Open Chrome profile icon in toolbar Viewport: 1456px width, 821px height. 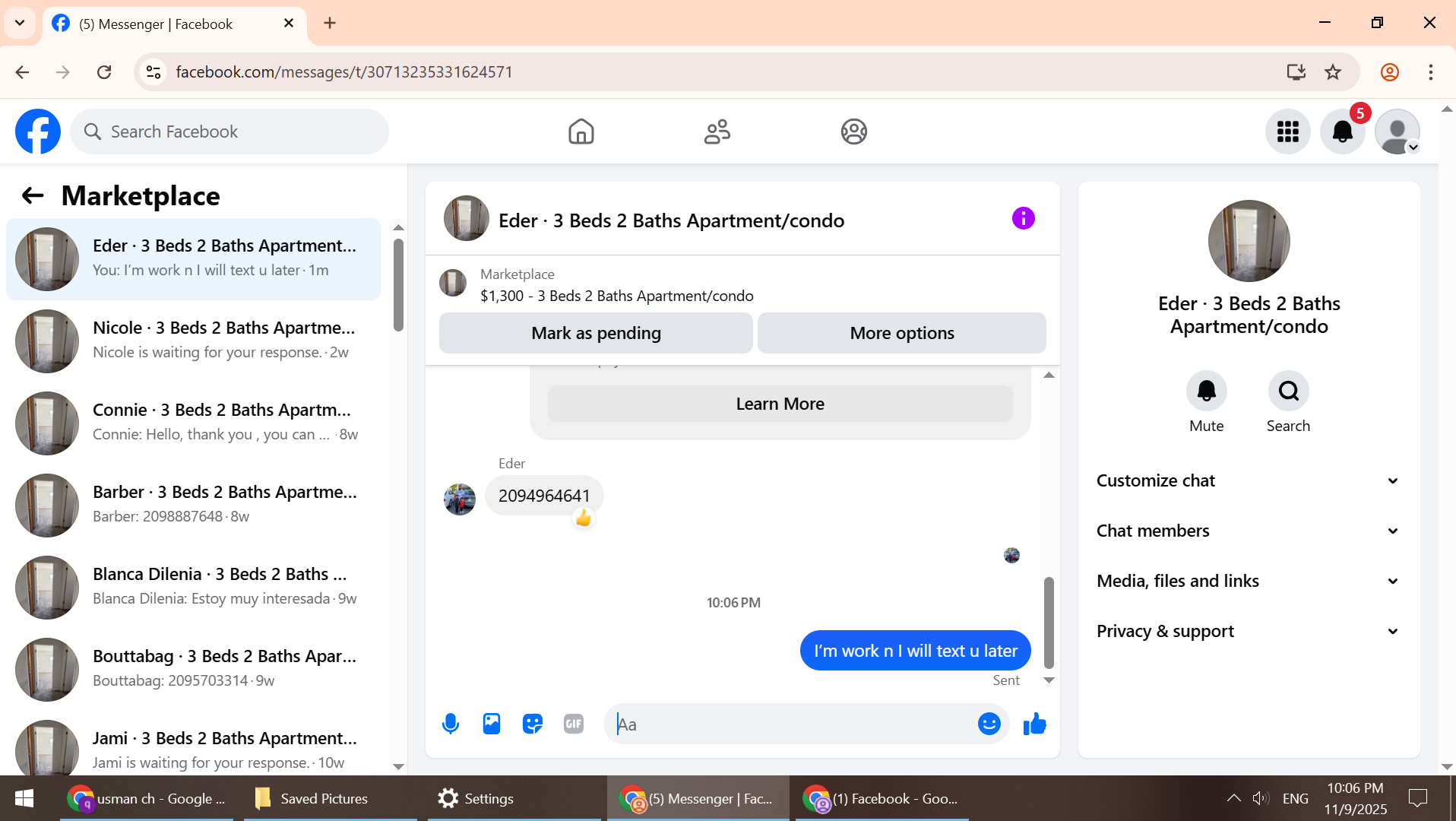(1390, 72)
